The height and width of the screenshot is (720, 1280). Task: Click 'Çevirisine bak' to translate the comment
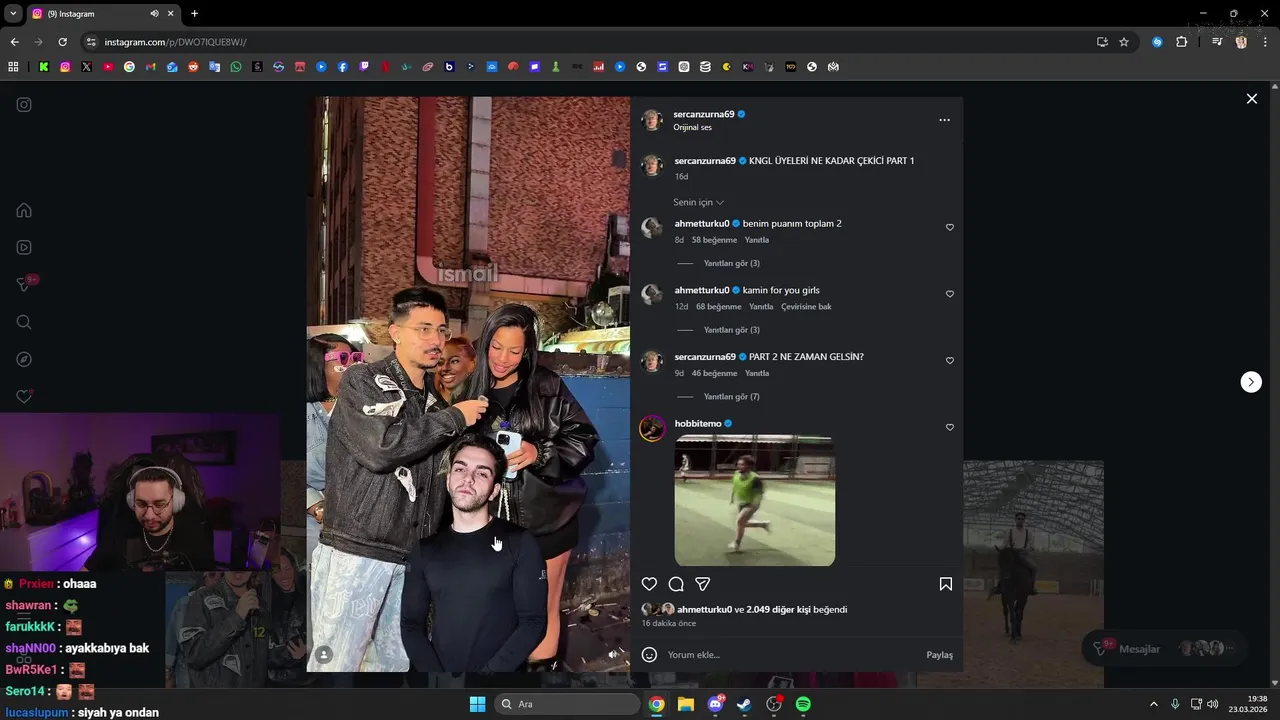(806, 307)
